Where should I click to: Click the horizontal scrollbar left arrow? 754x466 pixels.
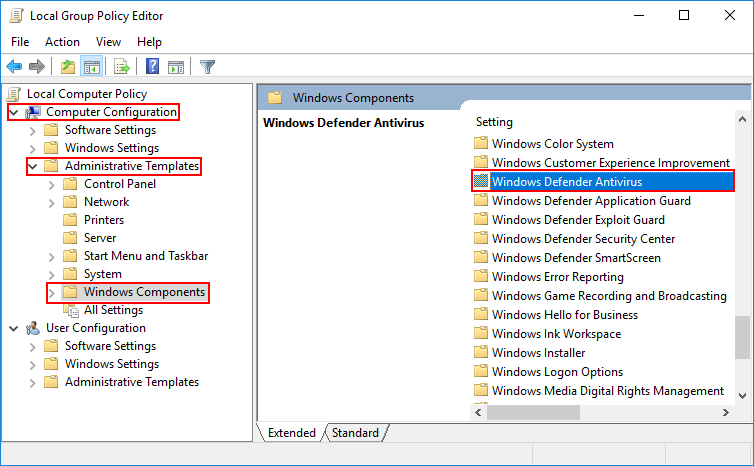pos(478,412)
